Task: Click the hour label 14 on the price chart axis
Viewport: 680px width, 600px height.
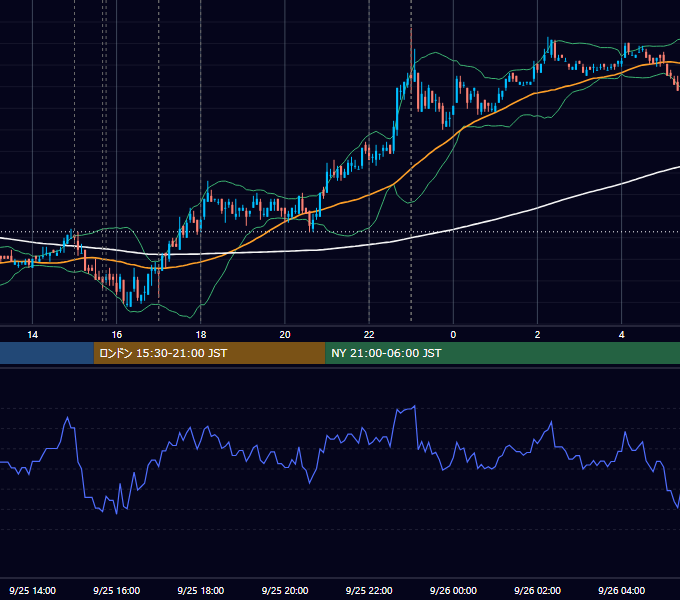Action: pyautogui.click(x=33, y=335)
